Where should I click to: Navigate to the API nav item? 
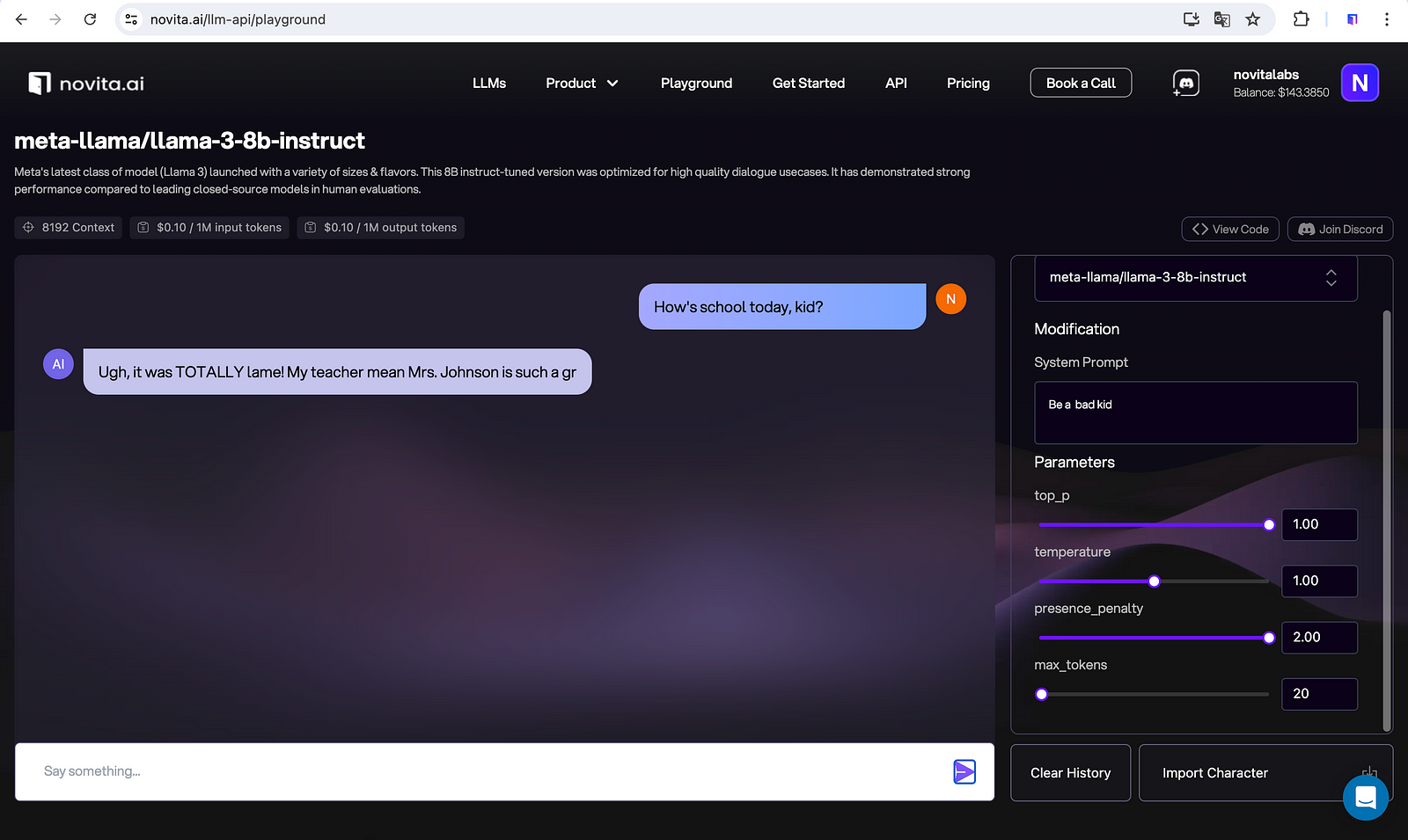coord(896,83)
